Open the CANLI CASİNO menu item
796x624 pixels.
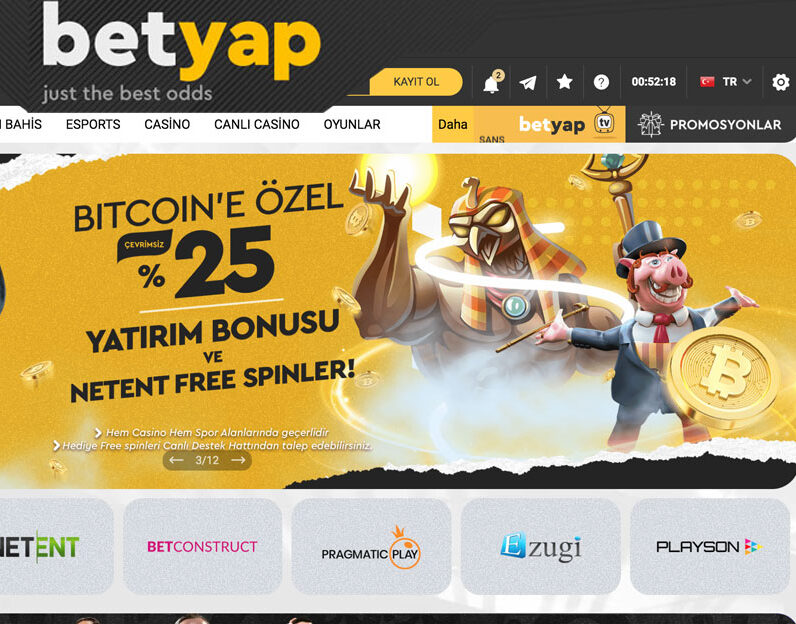(257, 124)
